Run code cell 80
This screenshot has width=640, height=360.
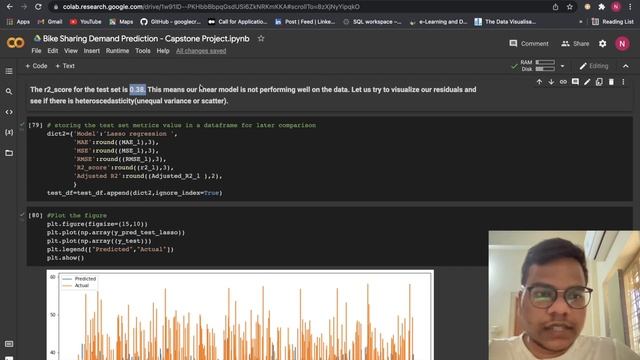pos(35,215)
